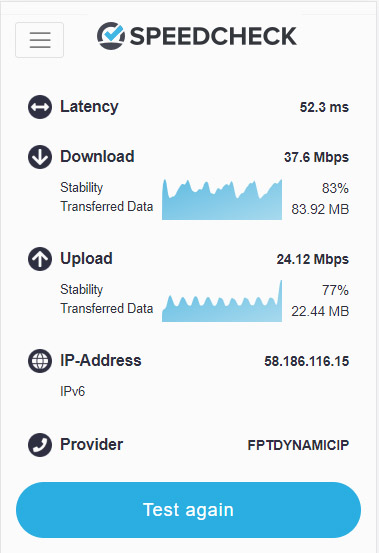379x553 pixels.
Task: Click the IPv6 label
Action: tap(73, 391)
